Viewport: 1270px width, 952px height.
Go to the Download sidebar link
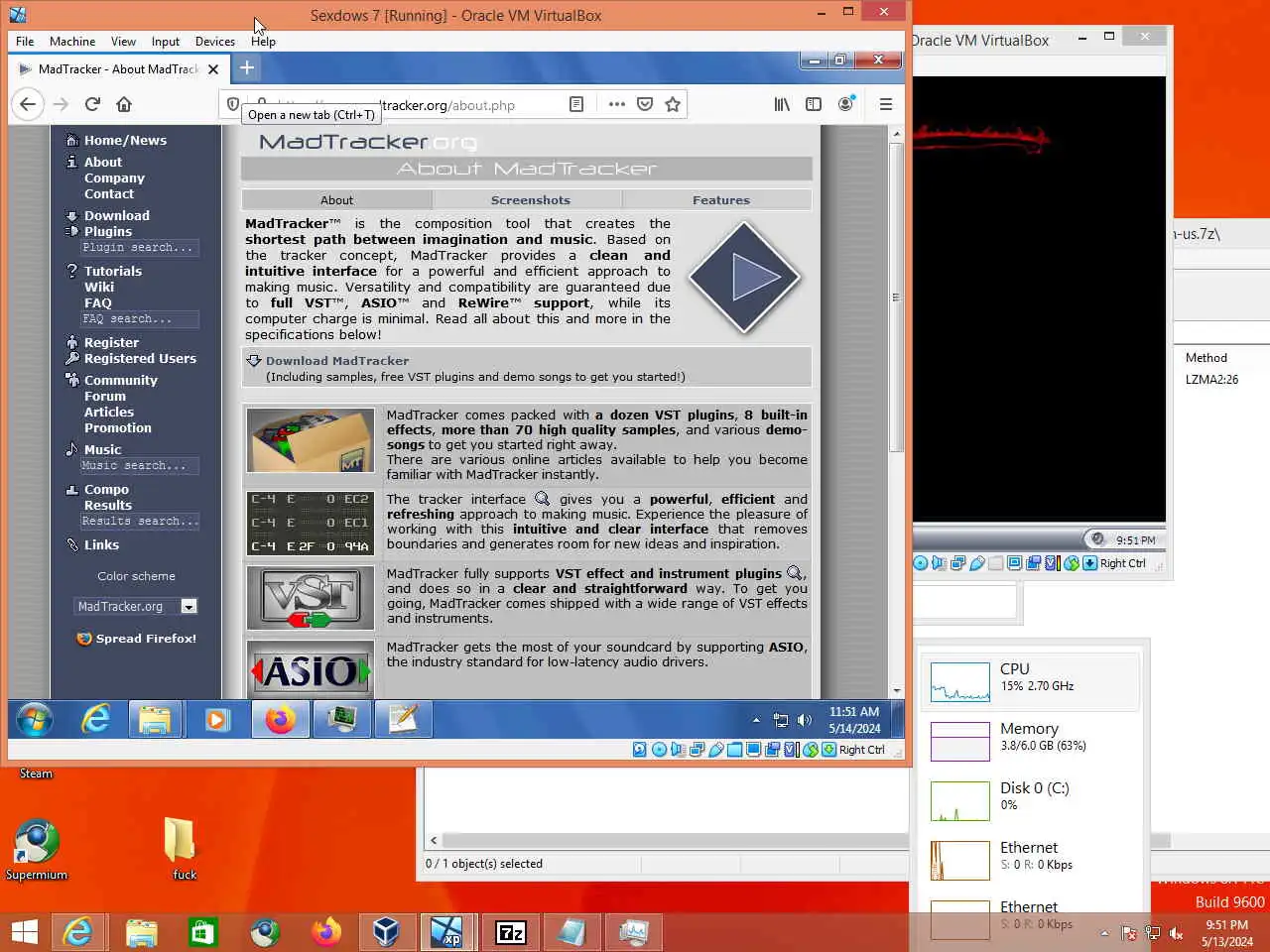tap(116, 215)
